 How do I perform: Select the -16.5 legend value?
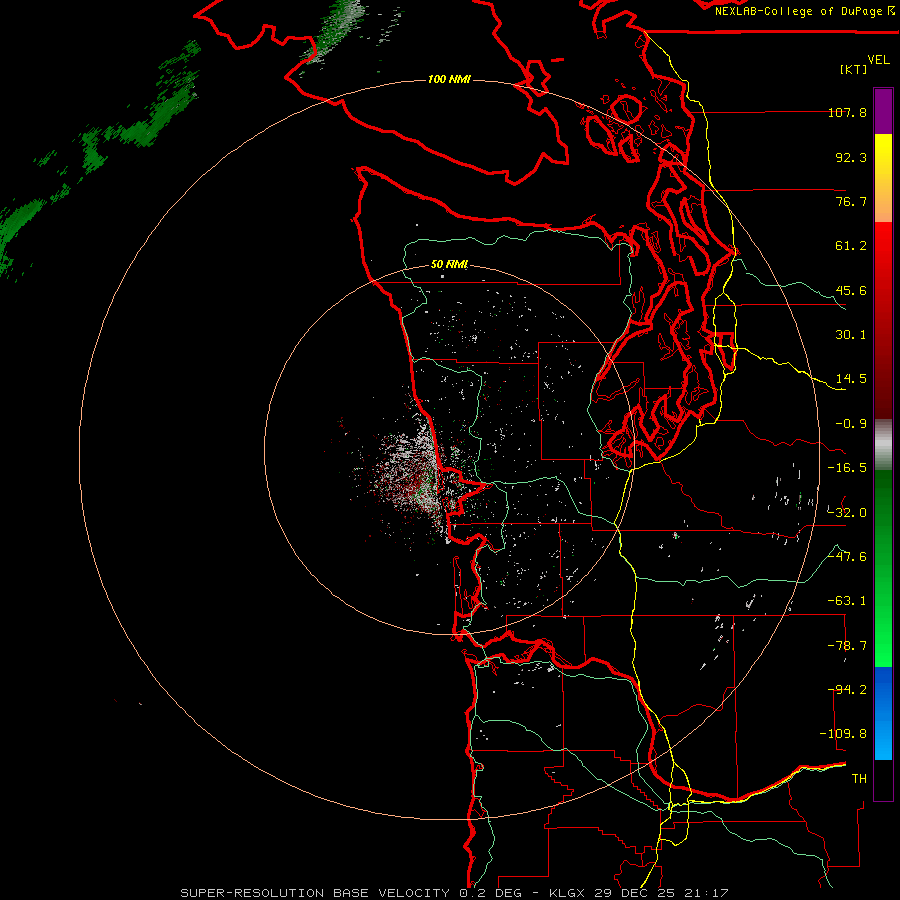(847, 468)
